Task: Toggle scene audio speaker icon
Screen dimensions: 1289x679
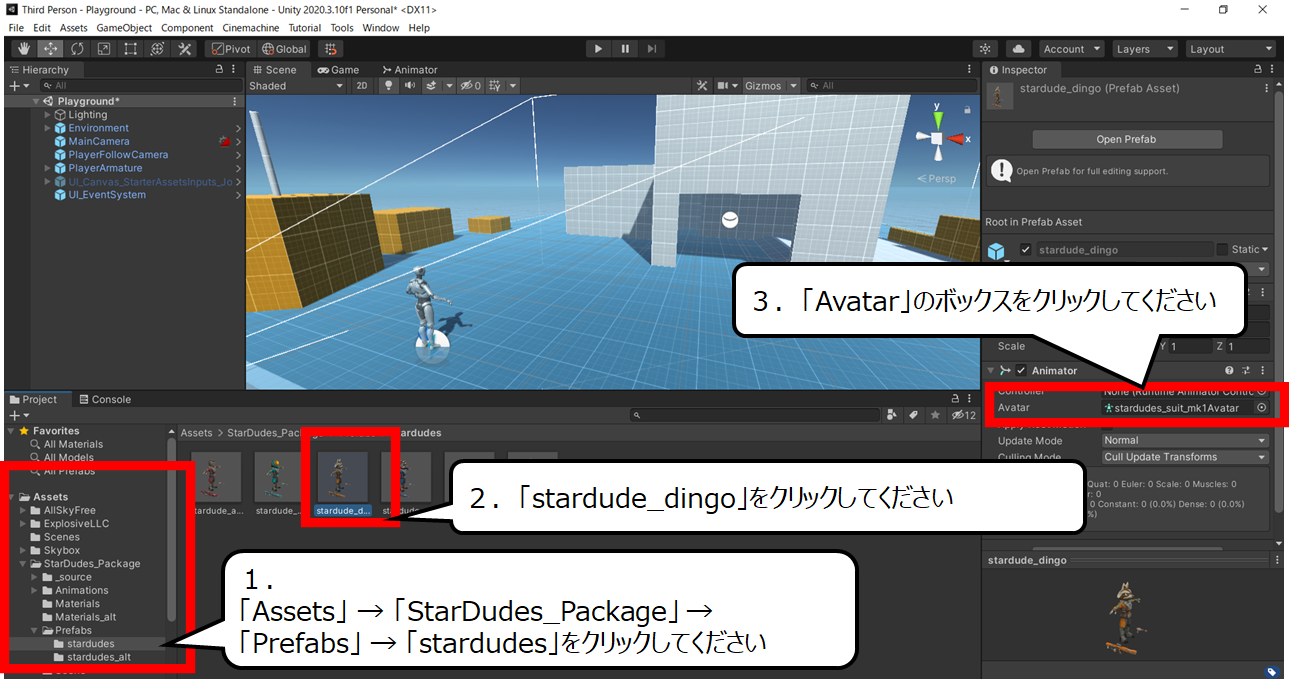Action: 410,86
